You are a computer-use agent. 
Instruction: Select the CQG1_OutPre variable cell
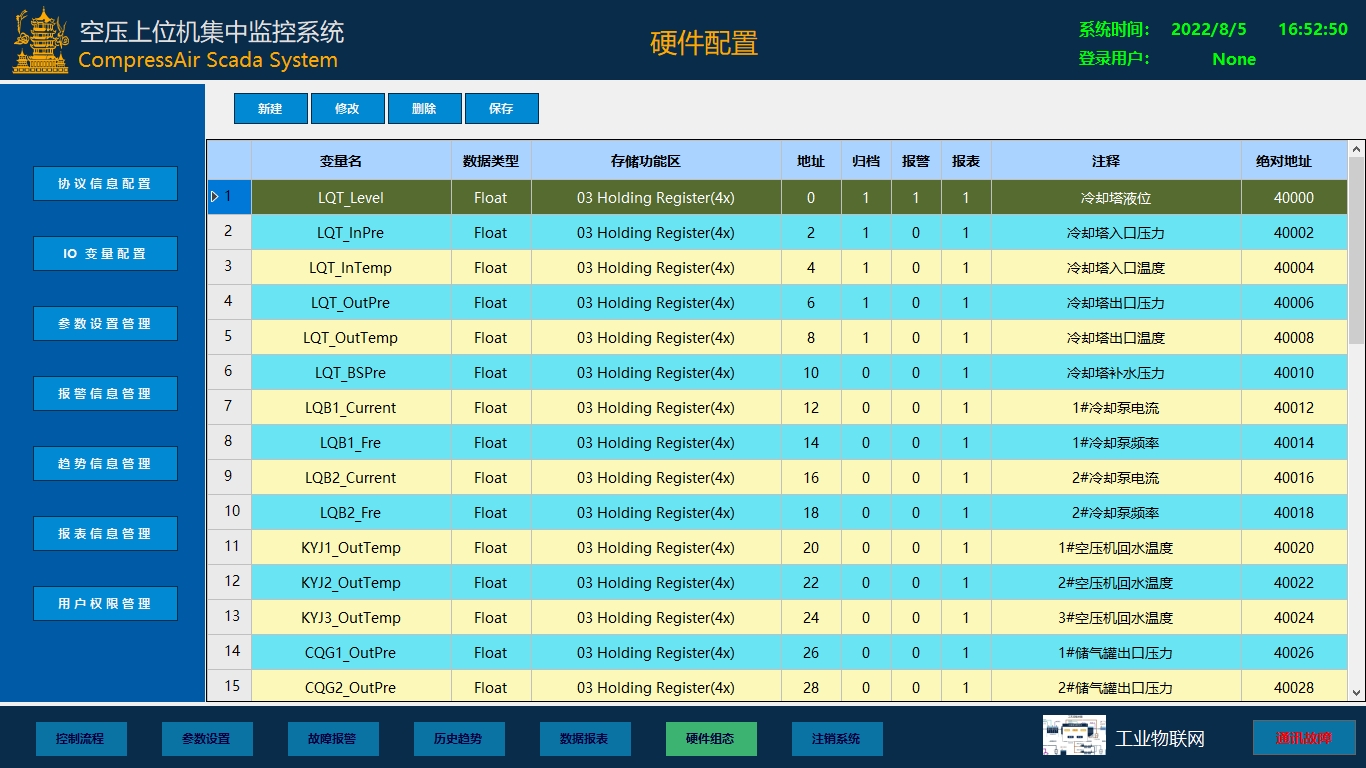351,653
